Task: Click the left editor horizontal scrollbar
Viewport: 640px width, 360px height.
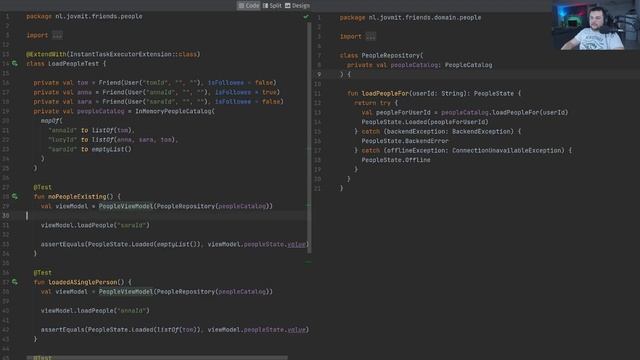Action: click(x=157, y=358)
